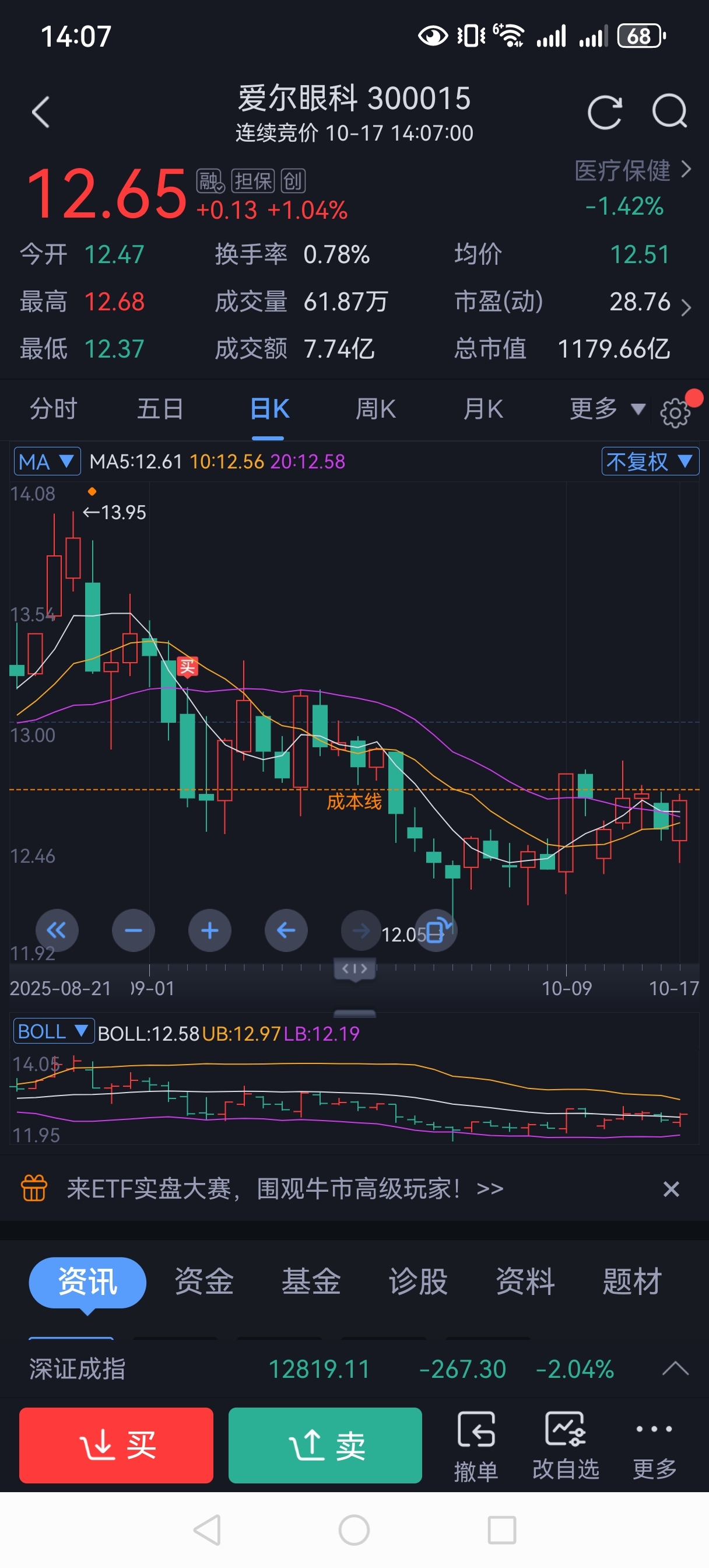Refresh the stock quote data
709x1568 pixels.
pos(604,112)
